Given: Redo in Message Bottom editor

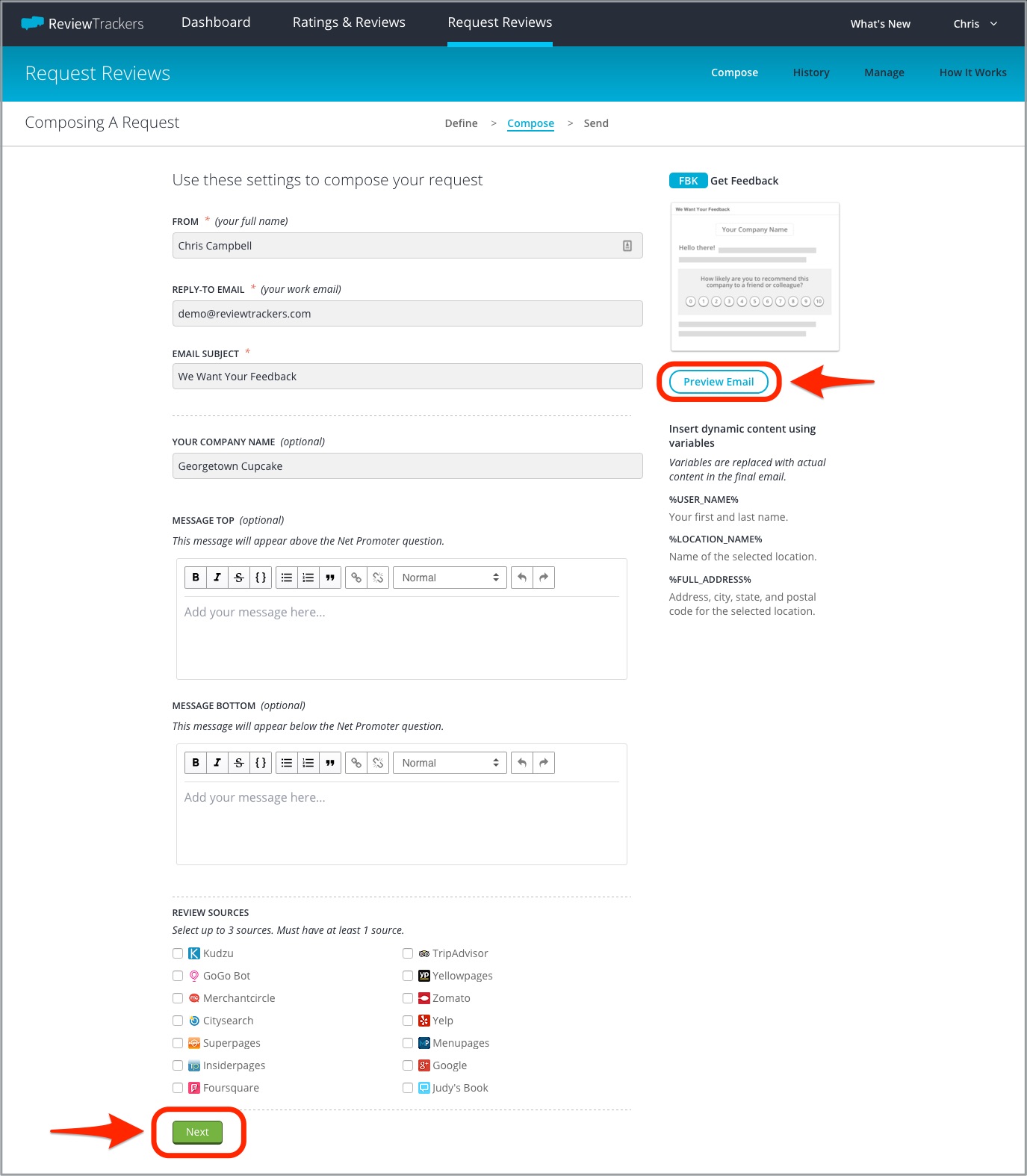Looking at the screenshot, I should coord(544,763).
